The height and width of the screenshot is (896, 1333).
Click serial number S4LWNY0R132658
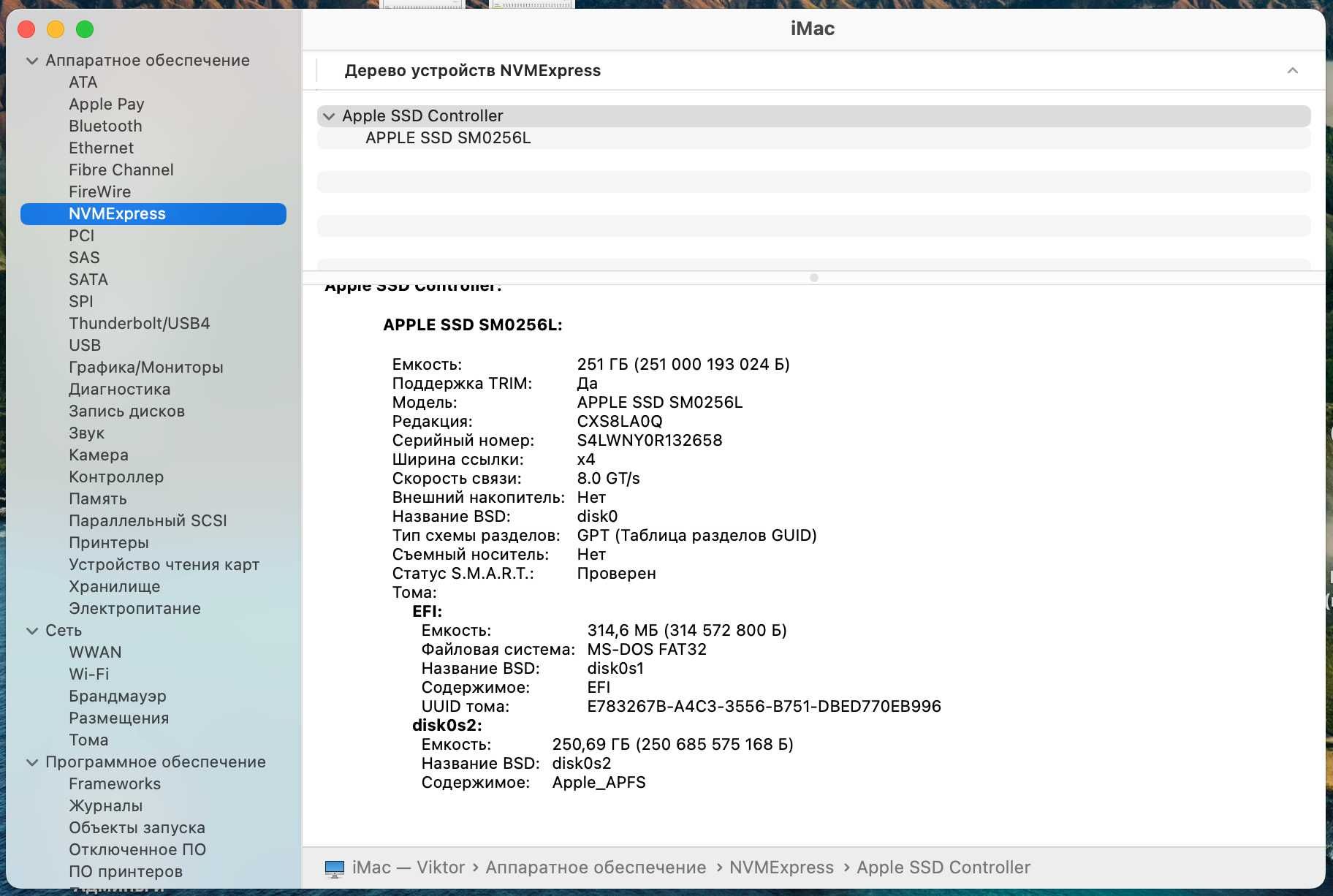click(650, 441)
